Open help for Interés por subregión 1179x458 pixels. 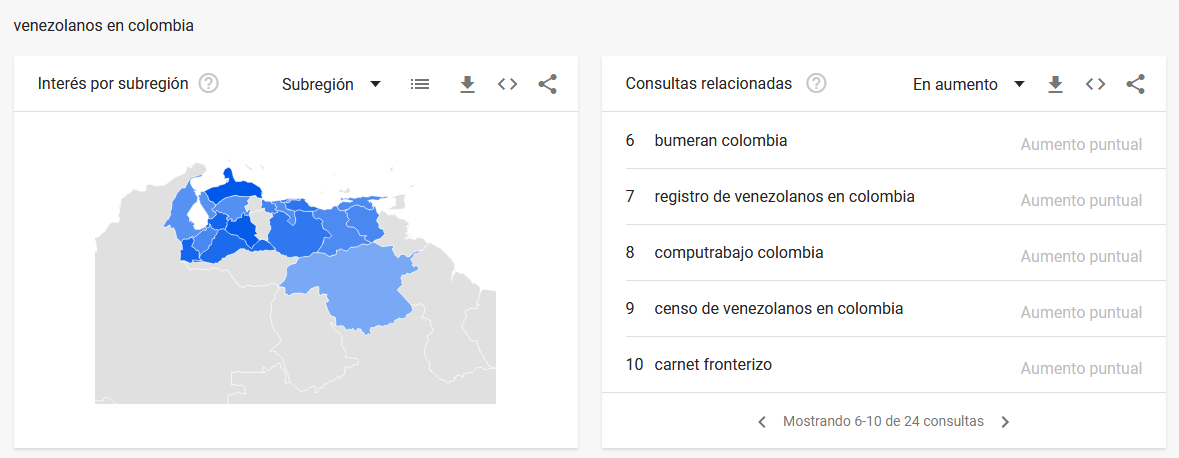208,83
